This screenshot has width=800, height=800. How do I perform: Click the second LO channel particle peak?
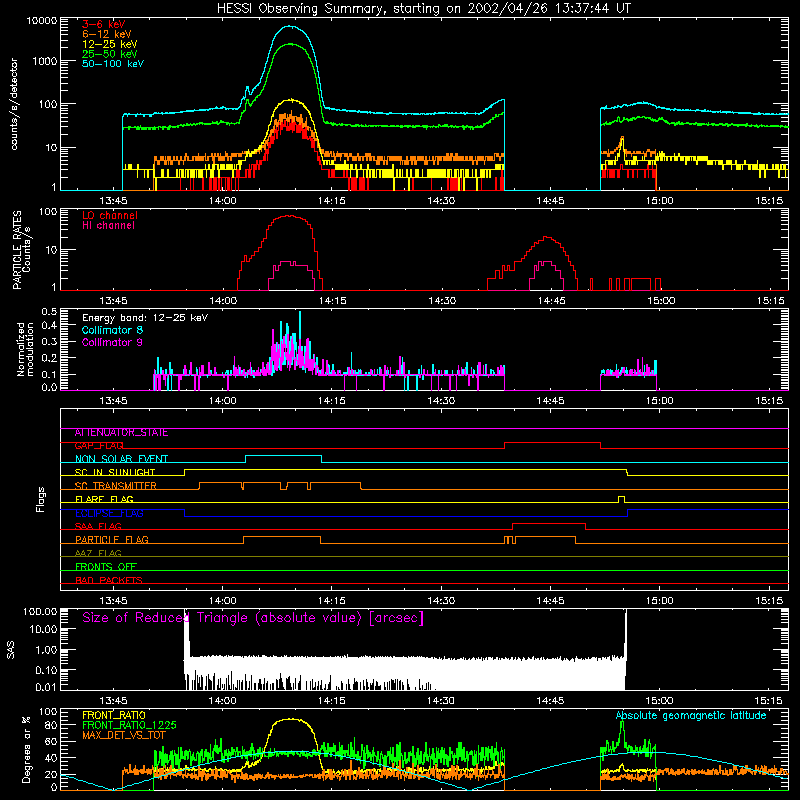[547, 237]
